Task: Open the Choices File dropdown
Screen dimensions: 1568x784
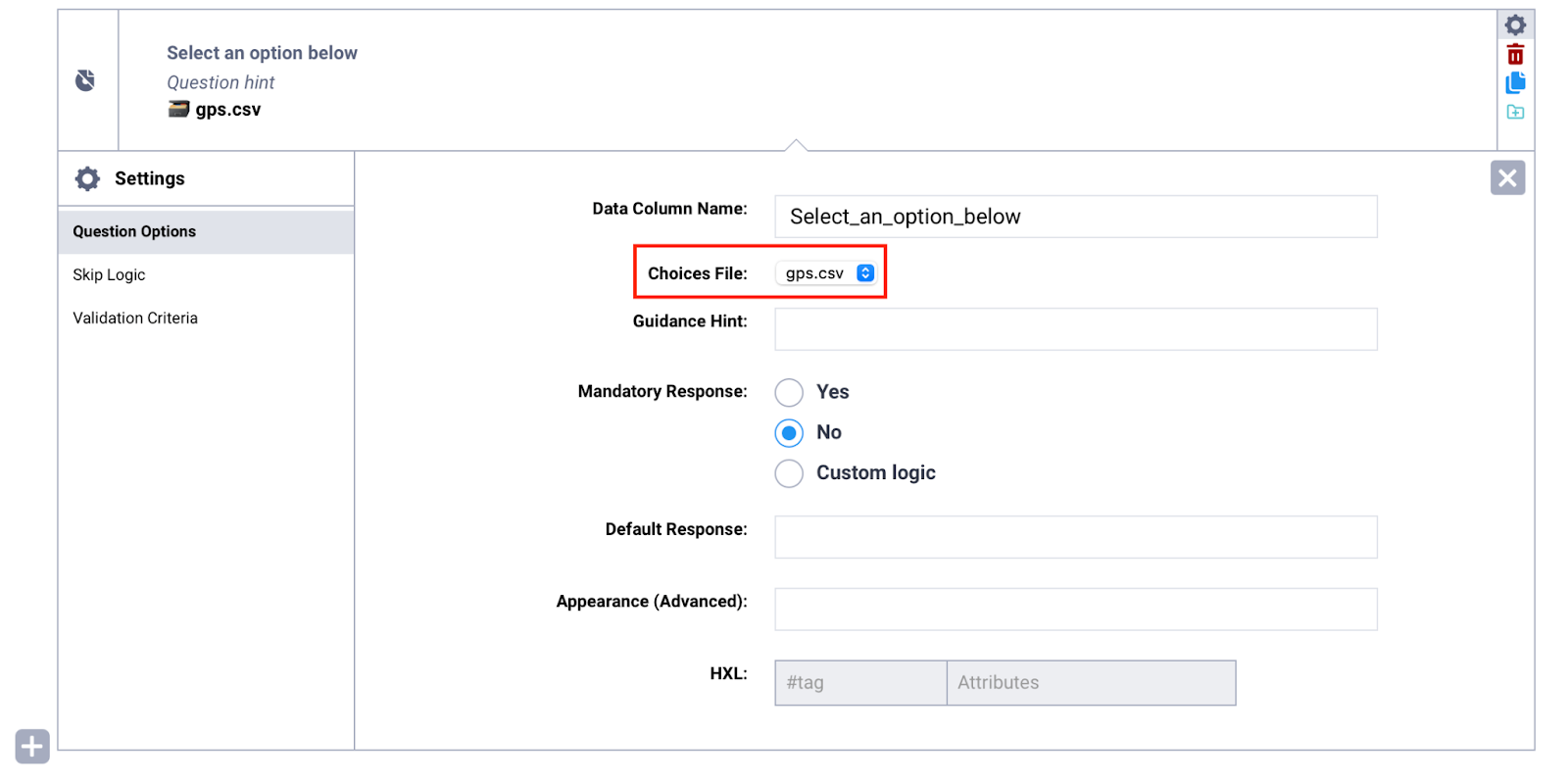Action: pos(828,273)
